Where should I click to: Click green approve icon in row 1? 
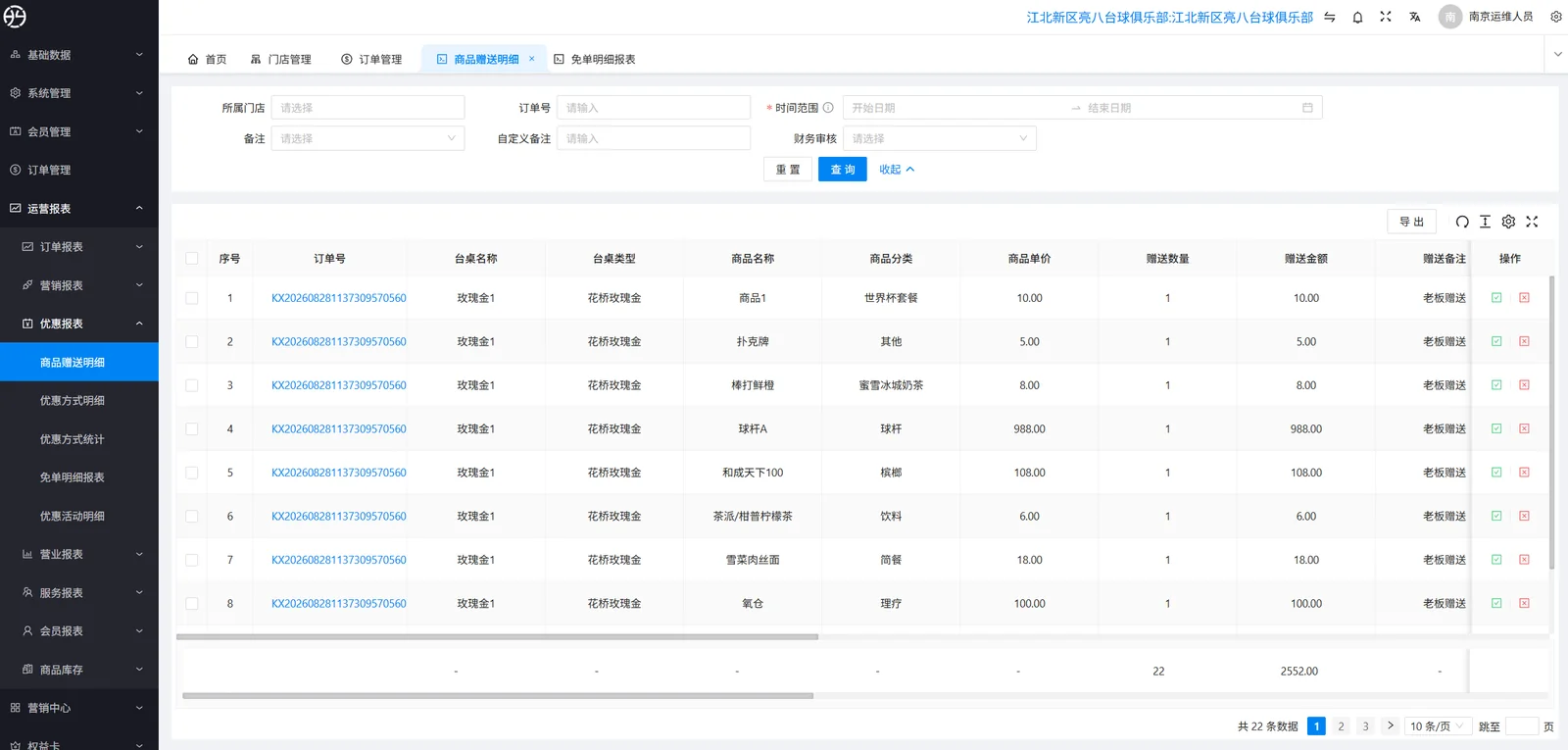click(x=1496, y=298)
